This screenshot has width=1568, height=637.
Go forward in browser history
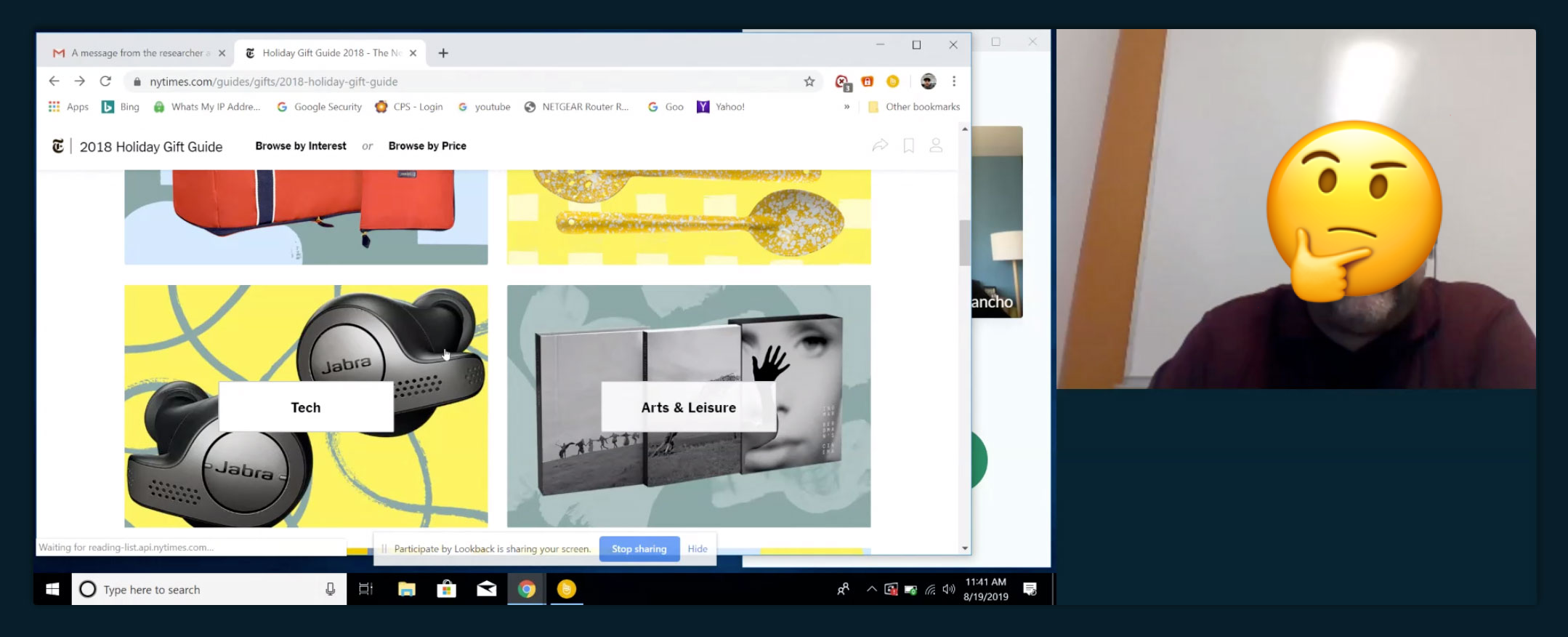tap(80, 81)
